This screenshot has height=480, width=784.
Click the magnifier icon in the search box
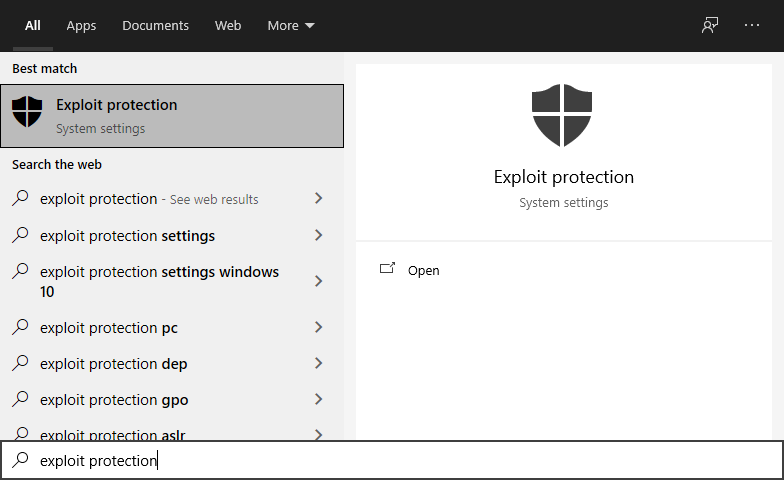coord(20,460)
